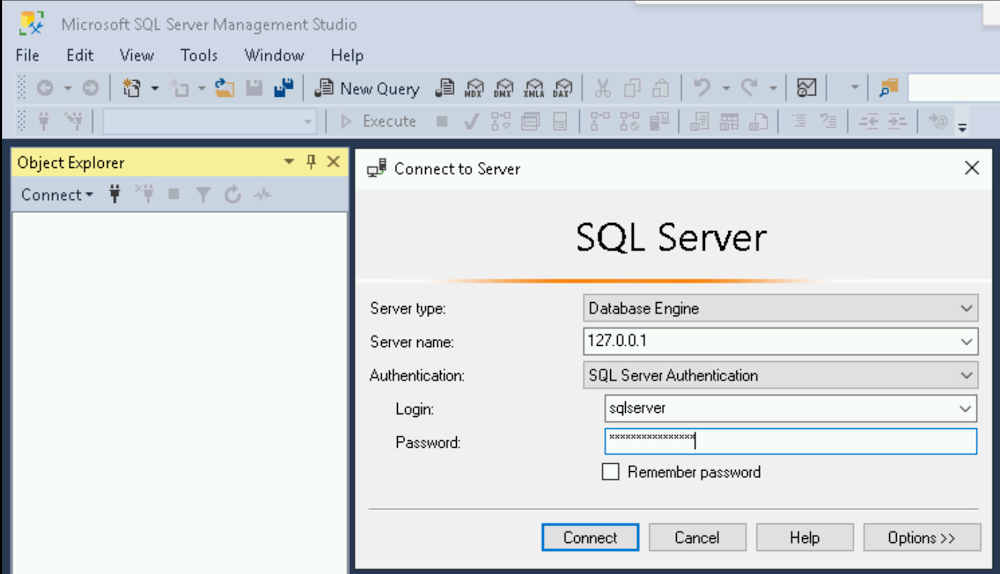The width and height of the screenshot is (1000, 574).
Task: Click Object Explorer Refresh icon
Action: tap(232, 194)
